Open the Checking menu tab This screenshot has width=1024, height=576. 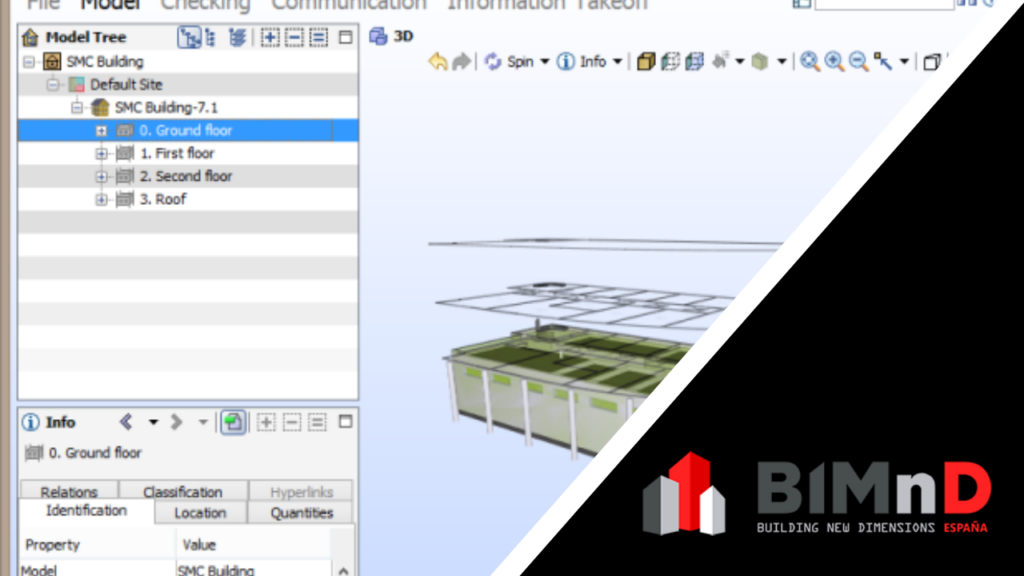pyautogui.click(x=205, y=4)
